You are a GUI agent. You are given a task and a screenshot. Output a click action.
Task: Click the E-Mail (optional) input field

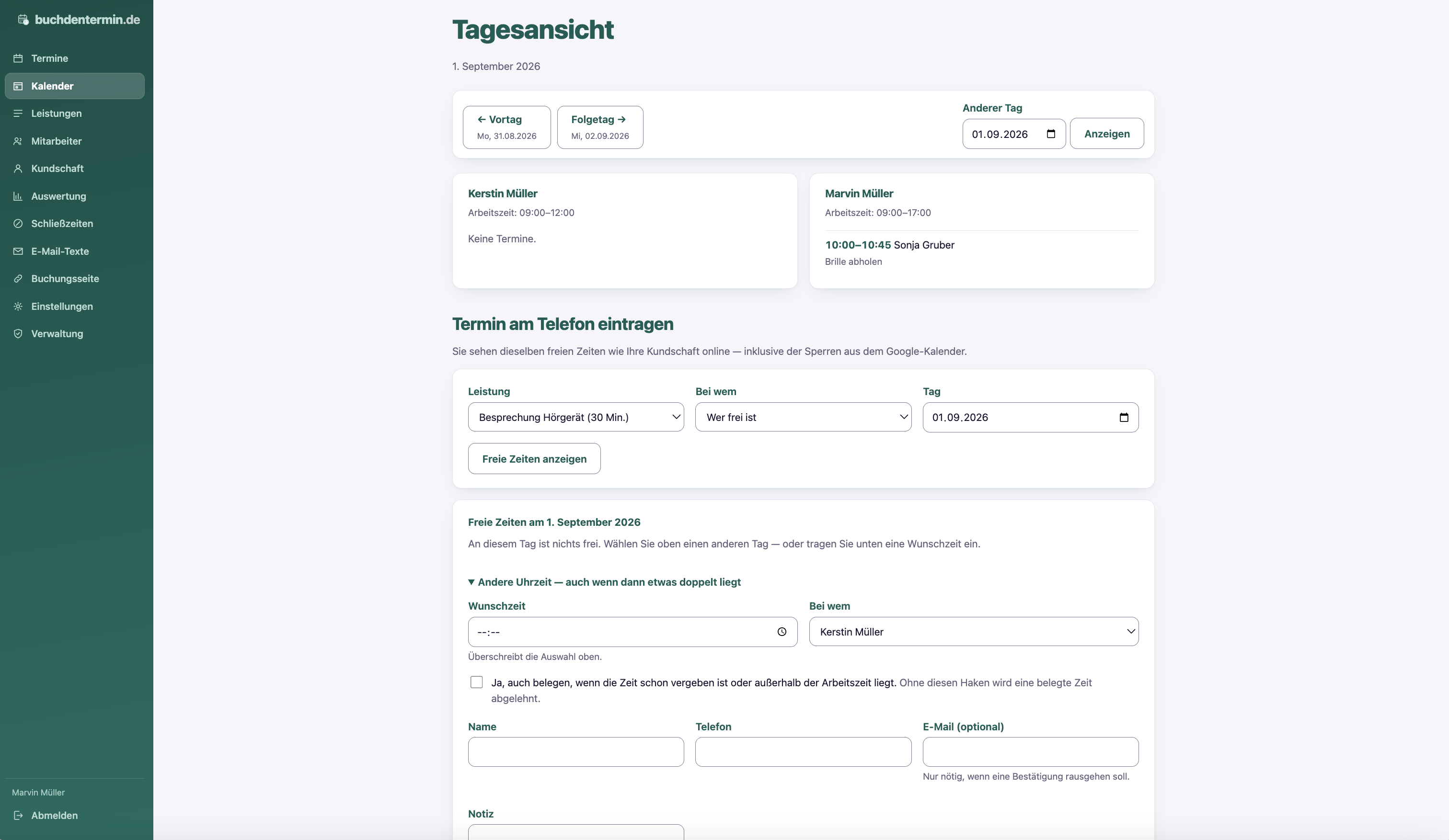[1030, 751]
